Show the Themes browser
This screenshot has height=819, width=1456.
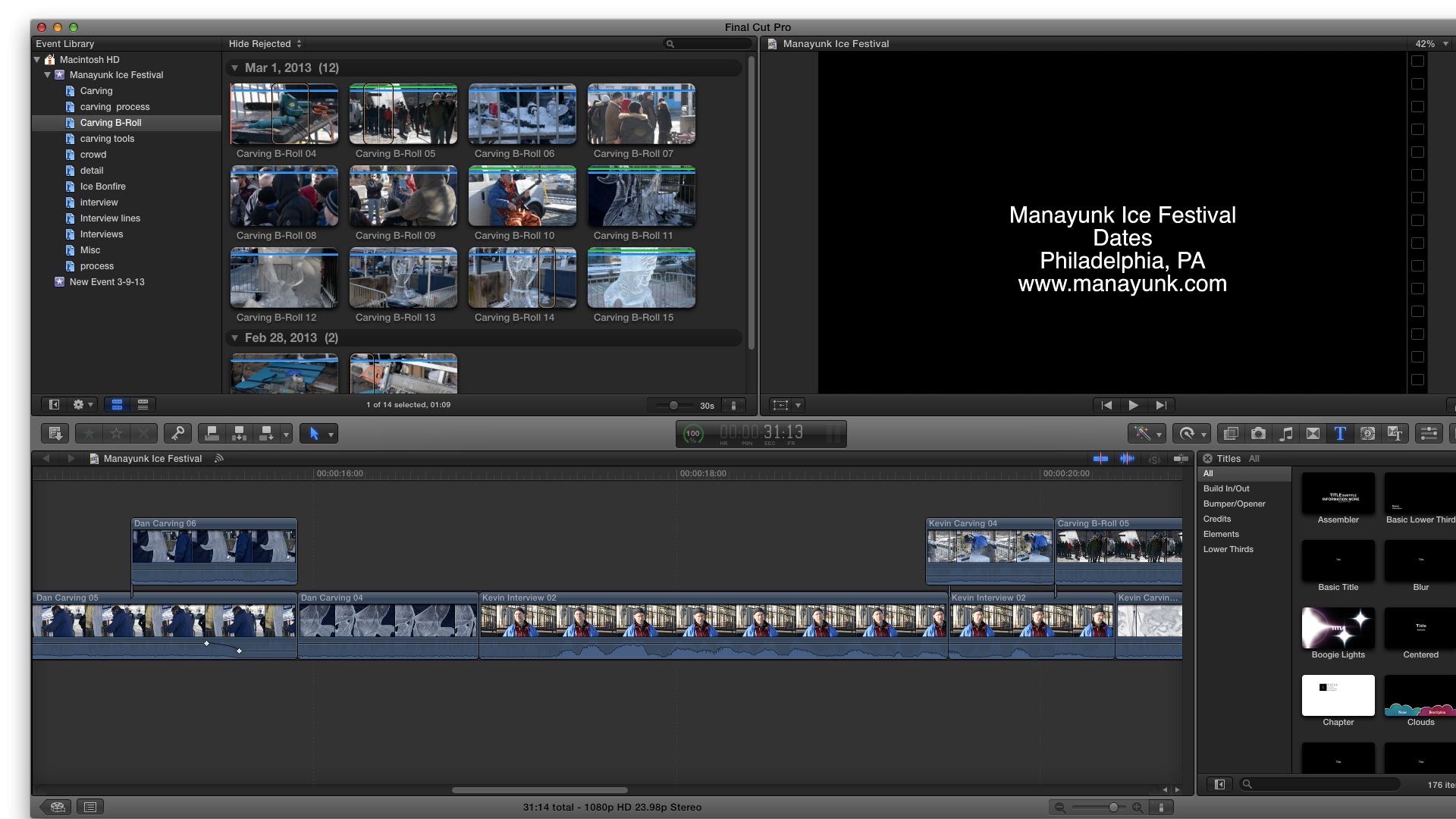coord(1395,434)
